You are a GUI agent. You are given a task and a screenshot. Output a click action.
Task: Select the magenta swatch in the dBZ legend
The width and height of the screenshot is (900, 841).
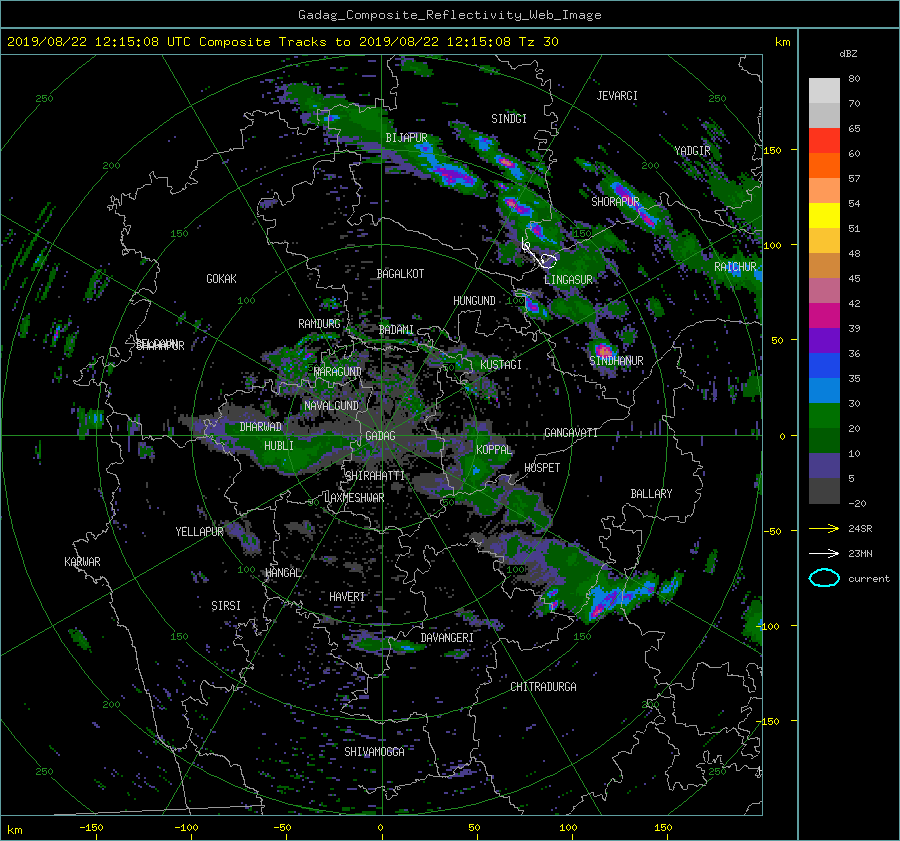click(x=824, y=316)
